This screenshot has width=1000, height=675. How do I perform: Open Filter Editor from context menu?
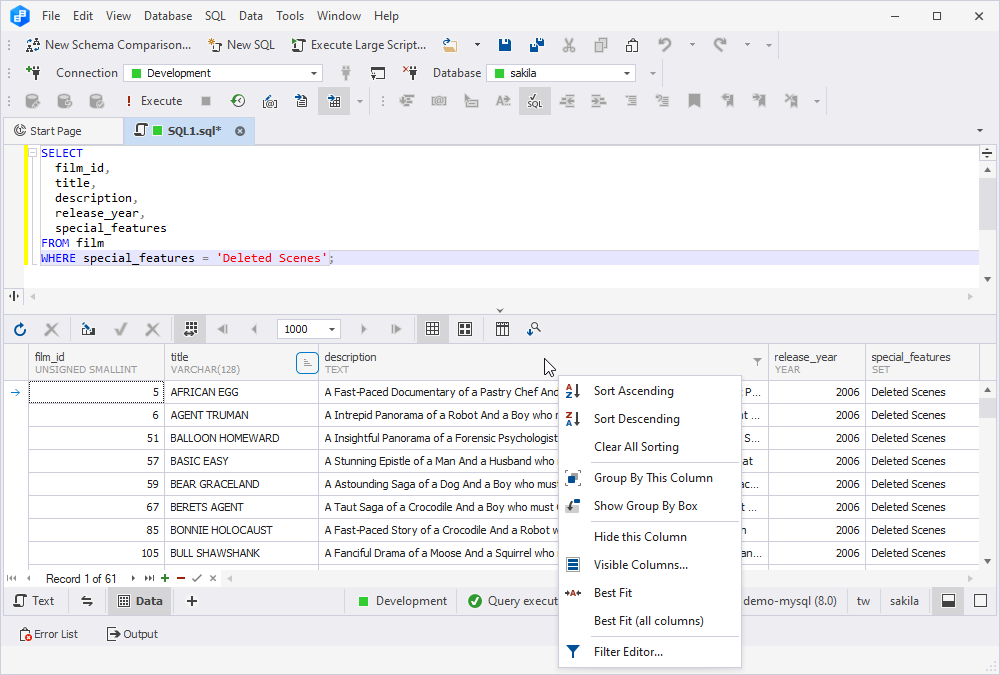pos(650,651)
